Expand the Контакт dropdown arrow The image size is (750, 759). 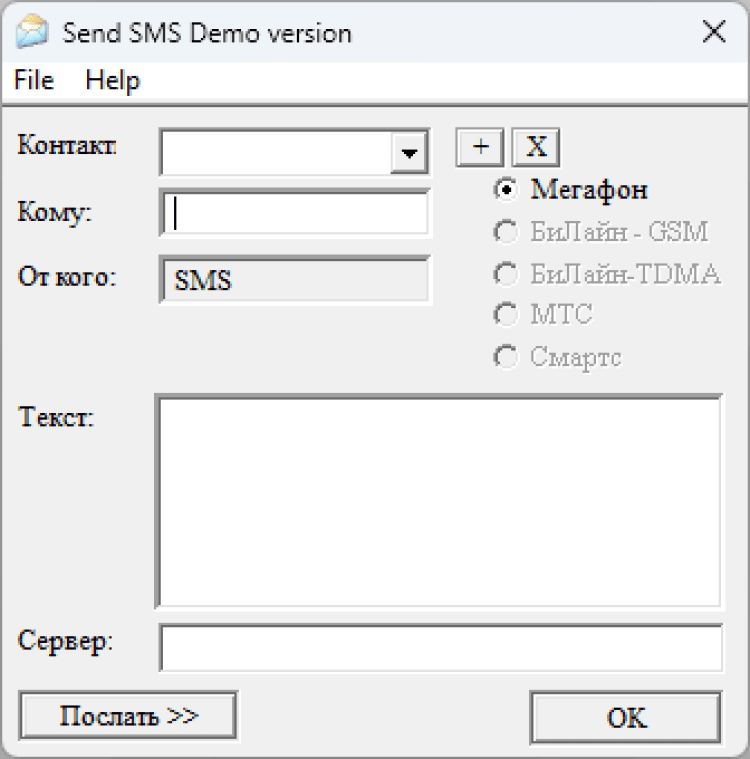click(x=408, y=153)
